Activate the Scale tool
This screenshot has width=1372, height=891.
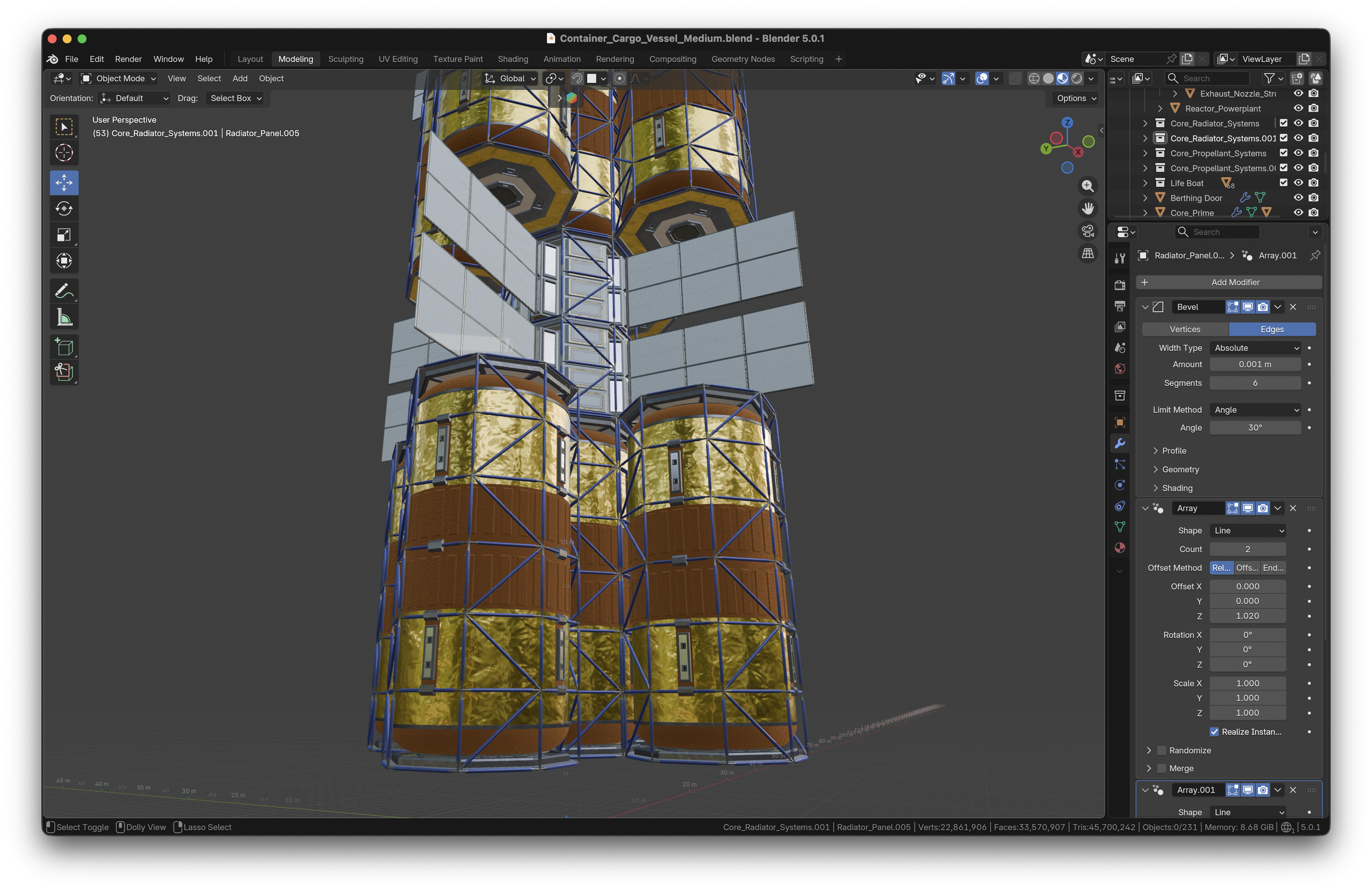[x=64, y=235]
